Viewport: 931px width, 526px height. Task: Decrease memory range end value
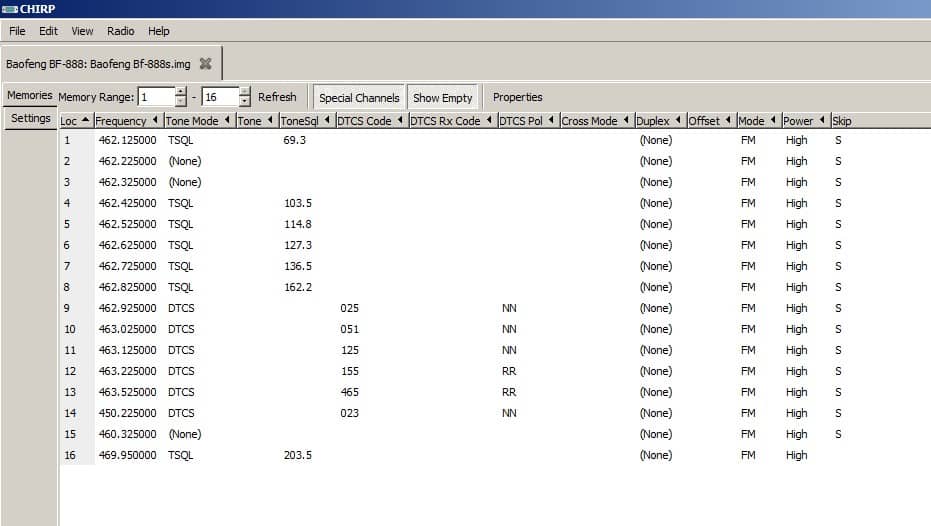click(x=244, y=102)
